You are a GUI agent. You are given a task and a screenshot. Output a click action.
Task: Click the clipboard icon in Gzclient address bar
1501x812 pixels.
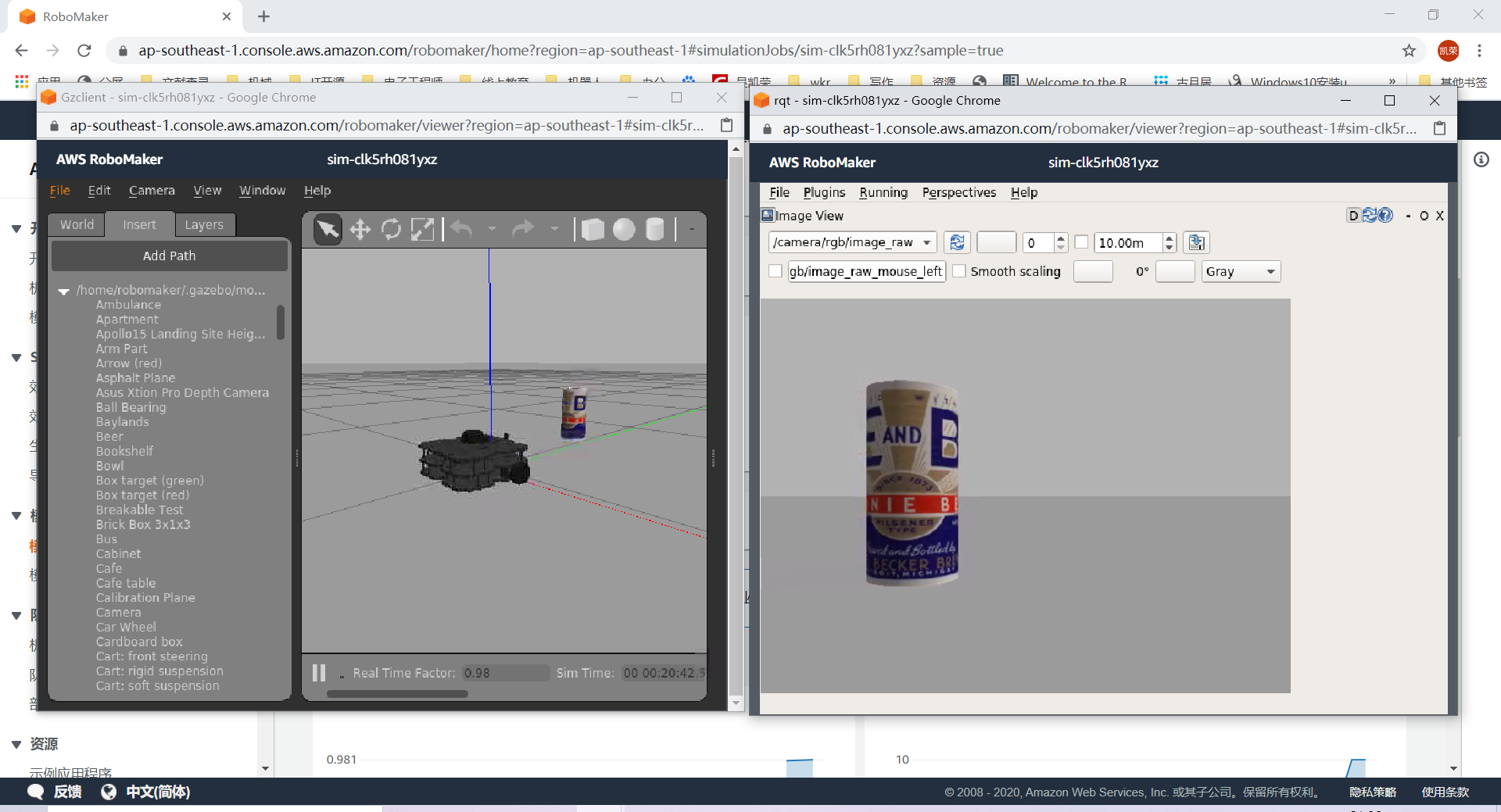[726, 125]
